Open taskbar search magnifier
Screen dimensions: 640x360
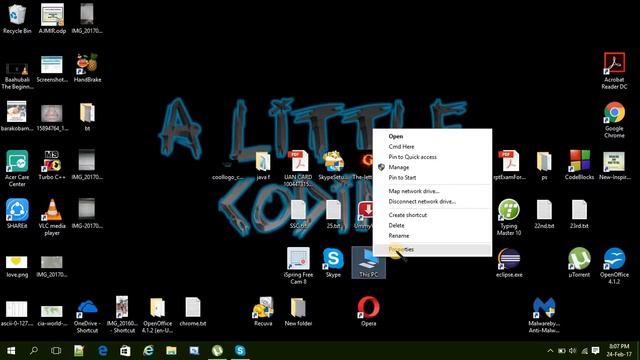click(34, 351)
